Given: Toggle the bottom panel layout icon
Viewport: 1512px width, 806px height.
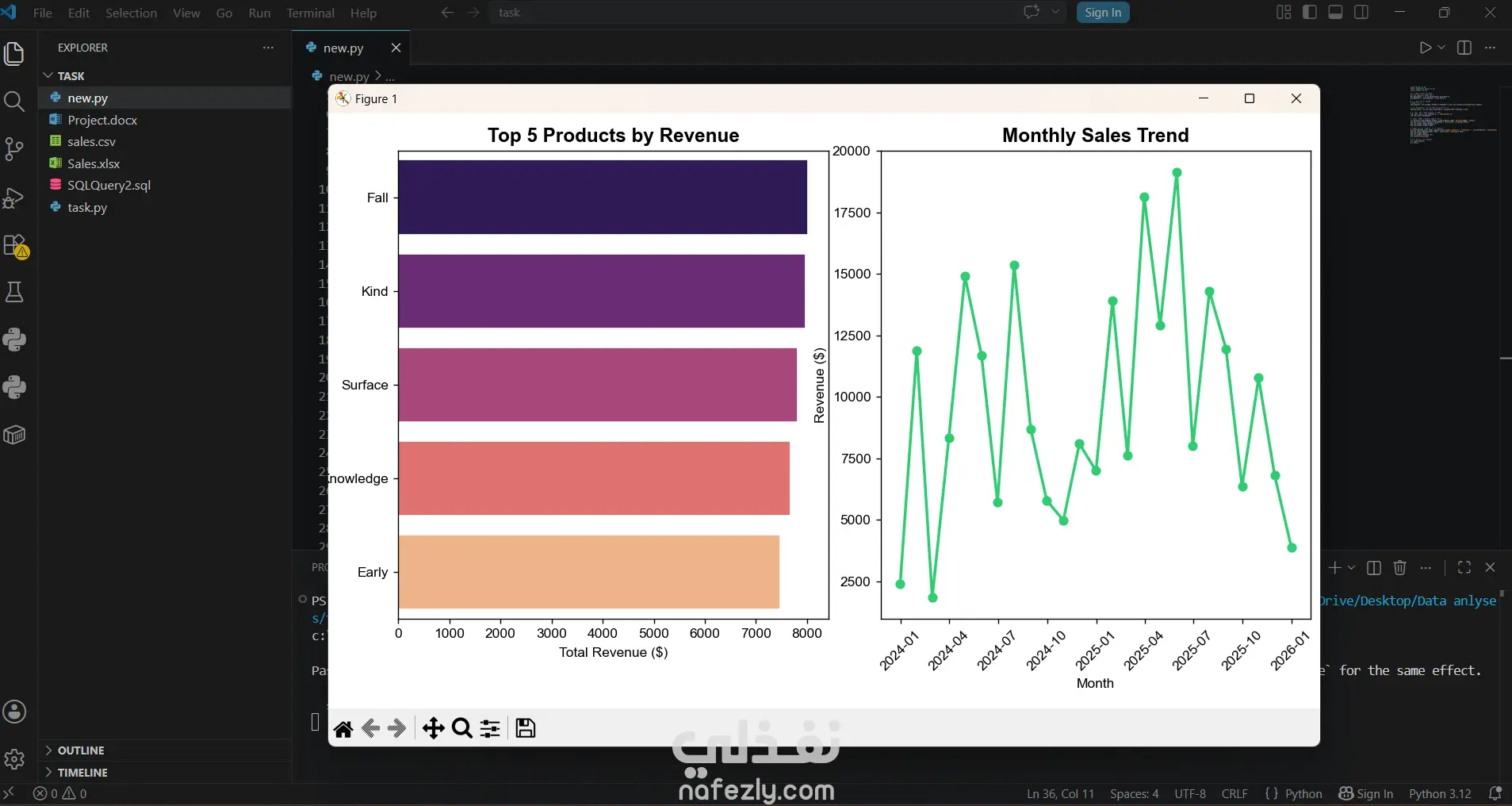Looking at the screenshot, I should point(1335,13).
